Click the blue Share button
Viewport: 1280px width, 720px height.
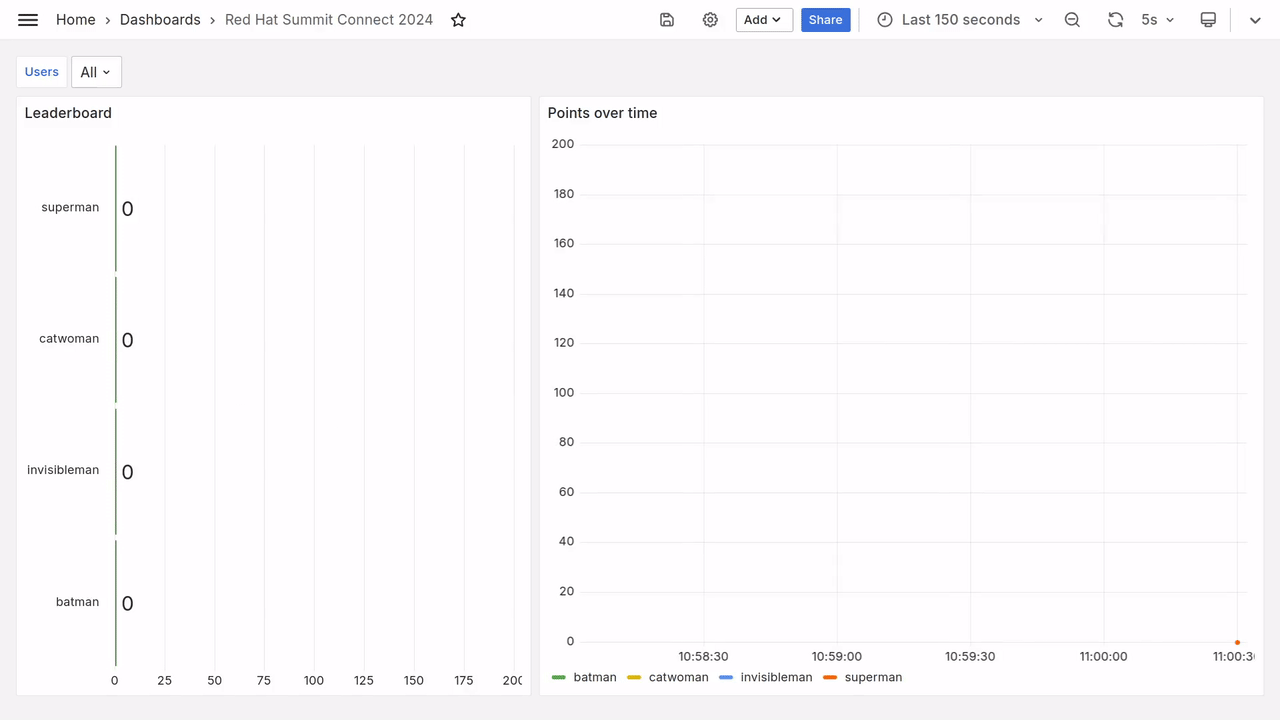[x=825, y=20]
